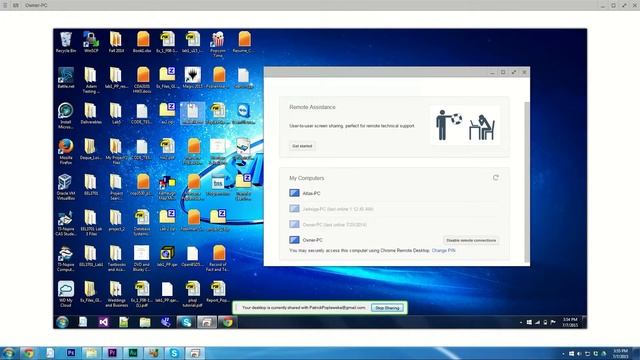This screenshot has height=360, width=640.
Task: Launch WinSCP shortcut on remote desktop
Action: [91, 42]
